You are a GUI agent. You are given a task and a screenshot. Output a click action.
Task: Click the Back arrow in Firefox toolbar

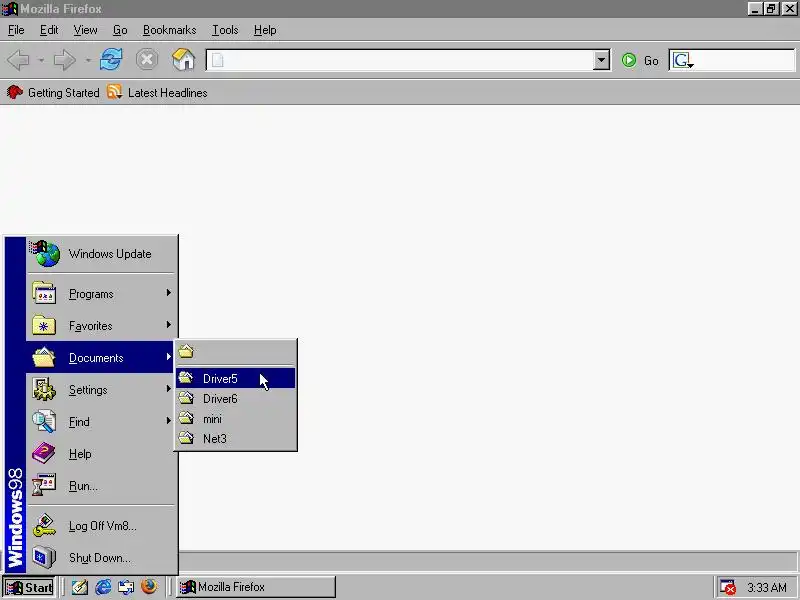[18, 60]
